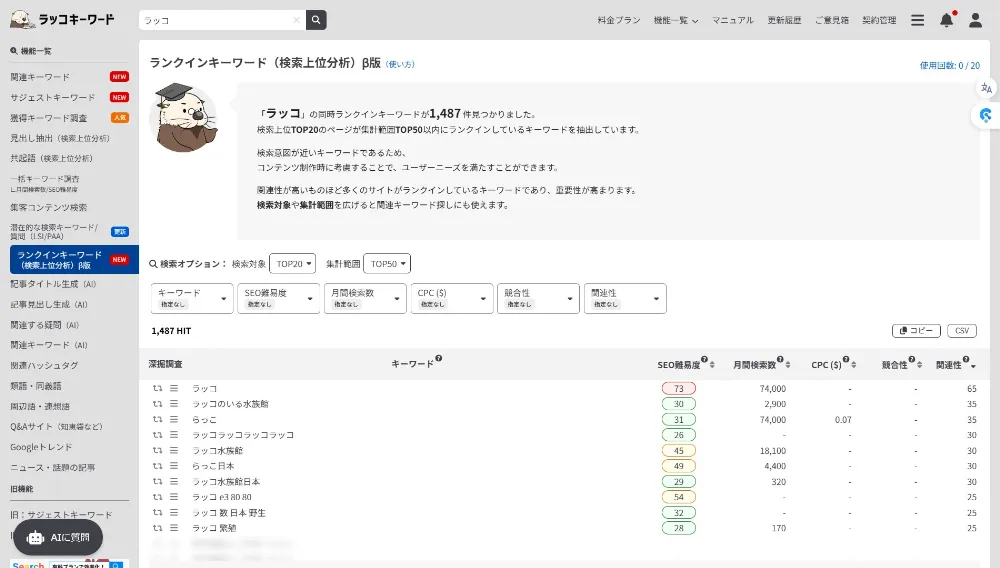Open the hamburger menu icon
The width and height of the screenshot is (1000, 568).
pyautogui.click(x=917, y=20)
